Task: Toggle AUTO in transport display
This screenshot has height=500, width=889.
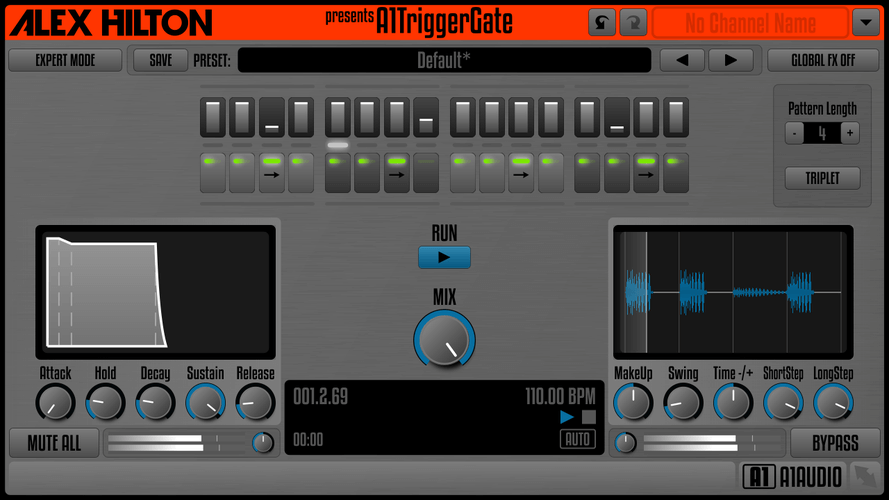Action: (578, 439)
